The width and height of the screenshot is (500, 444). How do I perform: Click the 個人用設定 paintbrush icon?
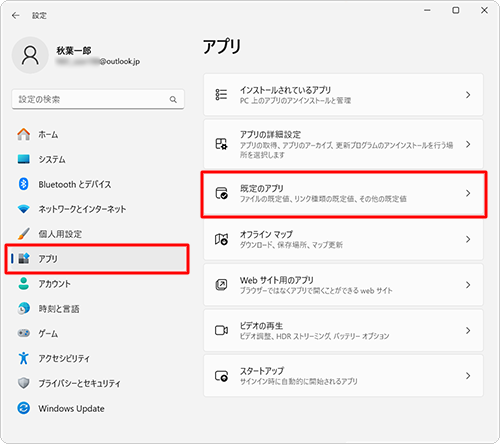click(x=24, y=234)
